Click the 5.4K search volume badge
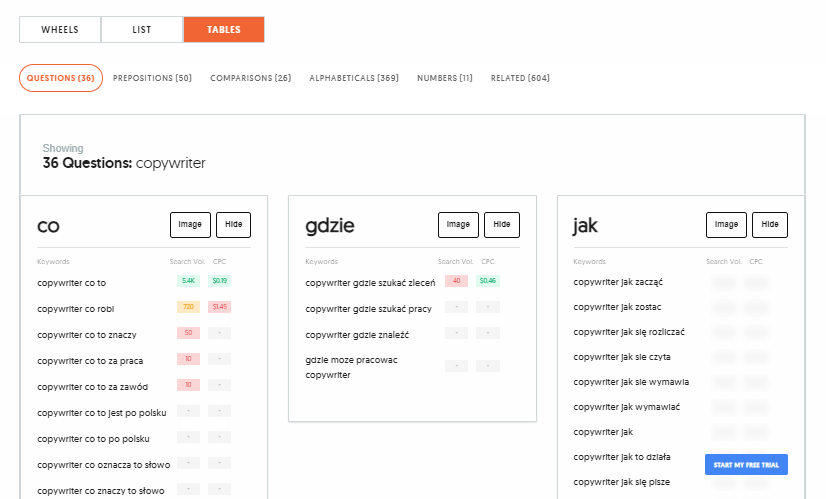The image size is (826, 499). coord(188,282)
